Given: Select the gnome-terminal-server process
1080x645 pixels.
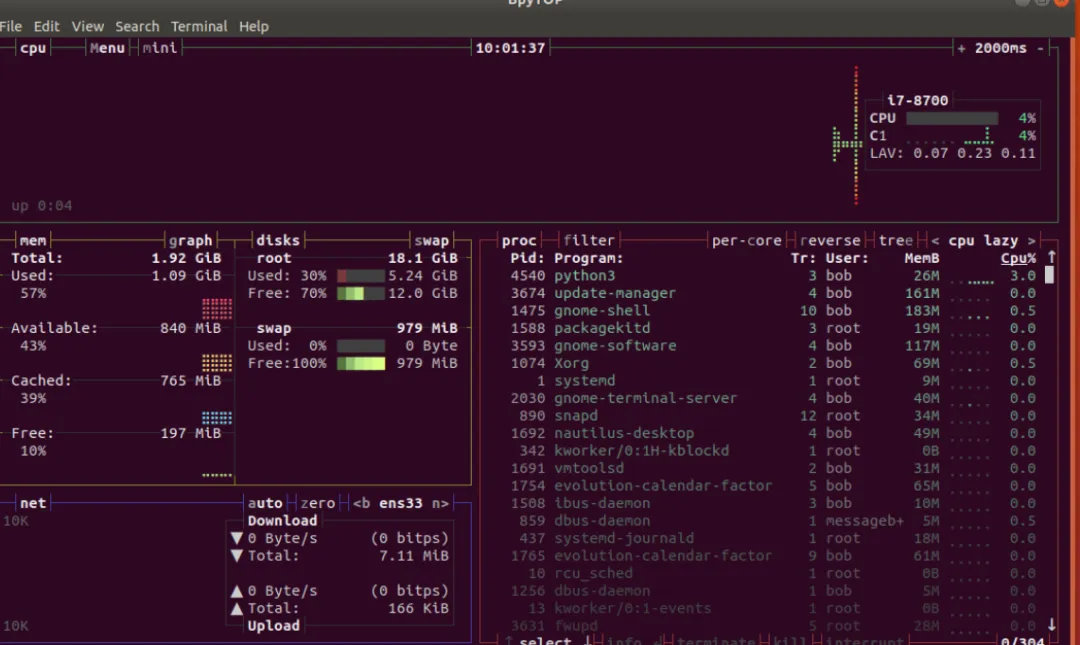Looking at the screenshot, I should [773, 398].
